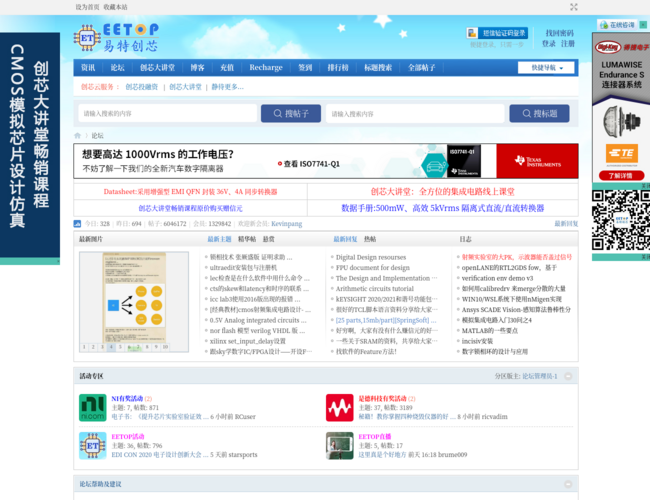Click the 在线咨询 online consult button
Screen dimensions: 650x500
(617, 25)
